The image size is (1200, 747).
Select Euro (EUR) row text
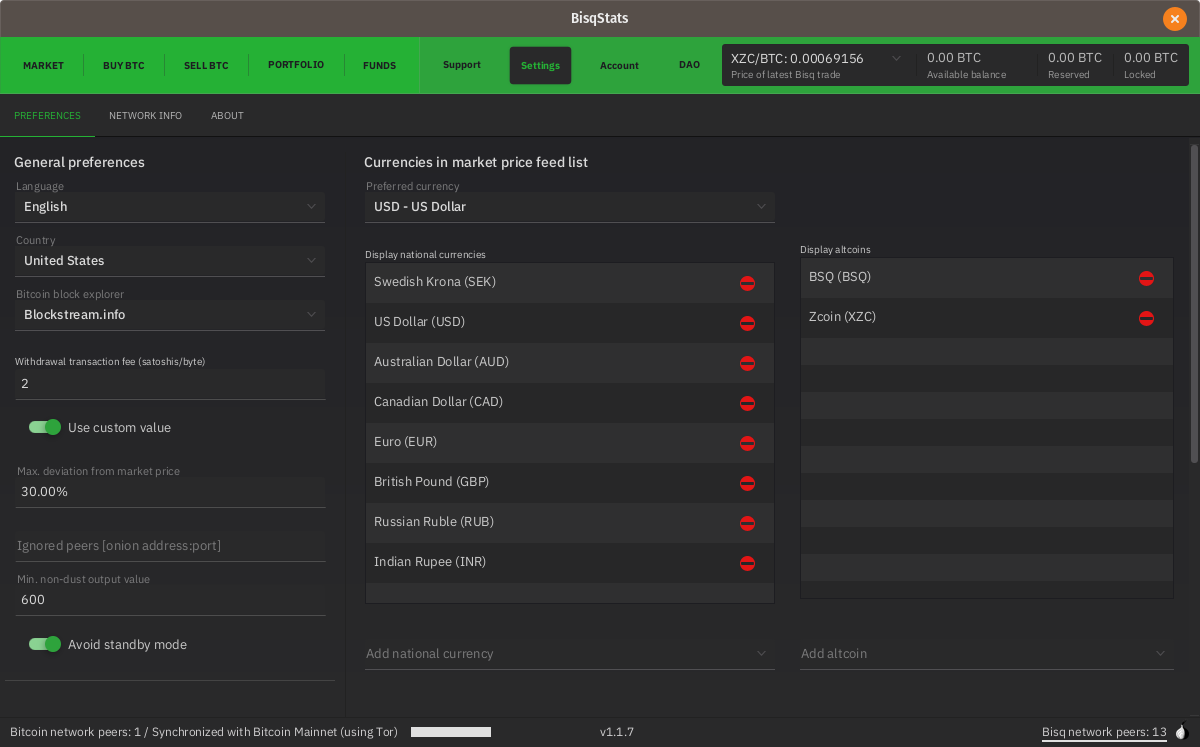[x=405, y=442]
